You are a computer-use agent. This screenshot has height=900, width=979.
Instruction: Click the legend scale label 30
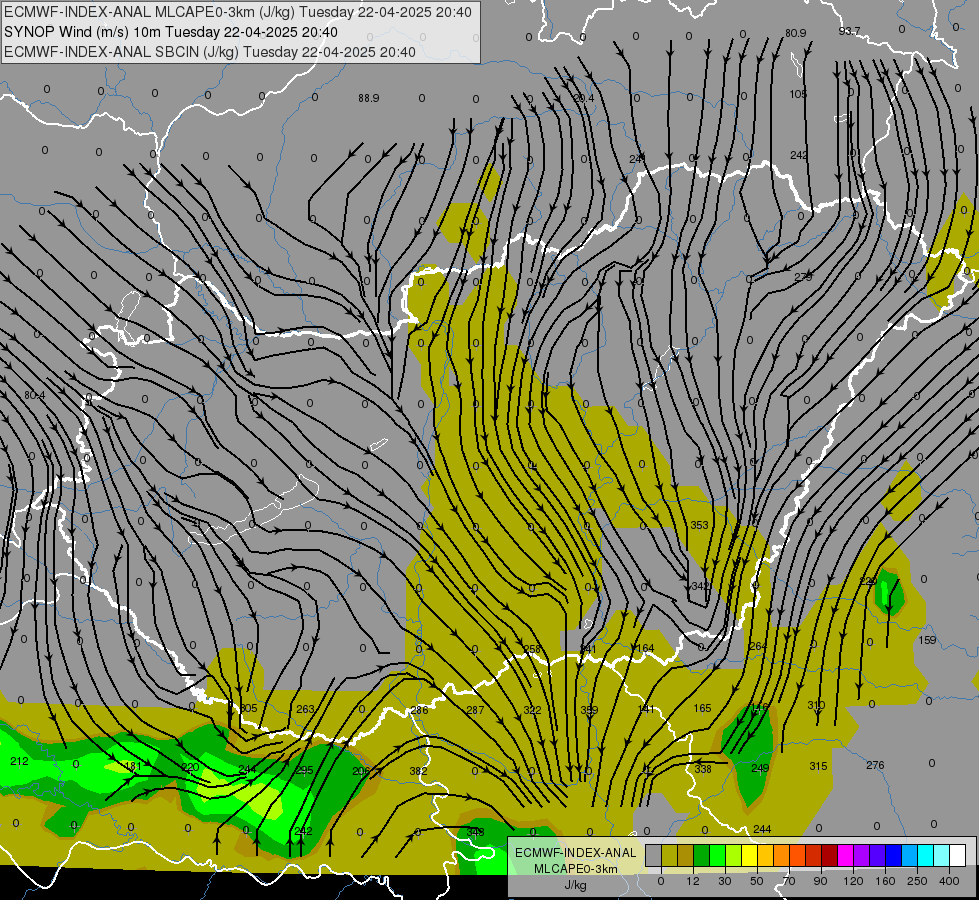(x=724, y=881)
